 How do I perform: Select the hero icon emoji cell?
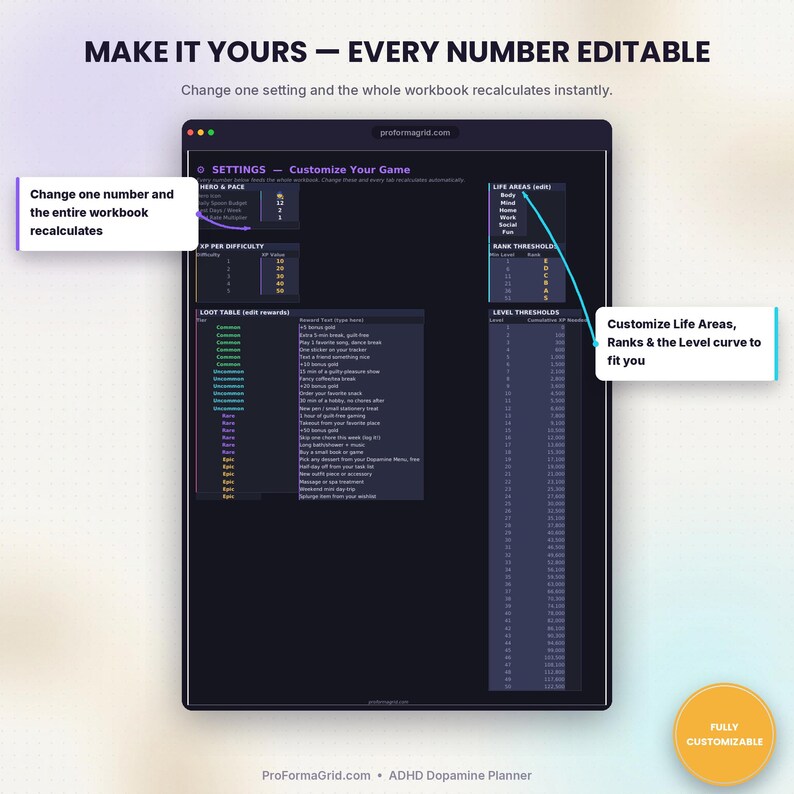(280, 195)
